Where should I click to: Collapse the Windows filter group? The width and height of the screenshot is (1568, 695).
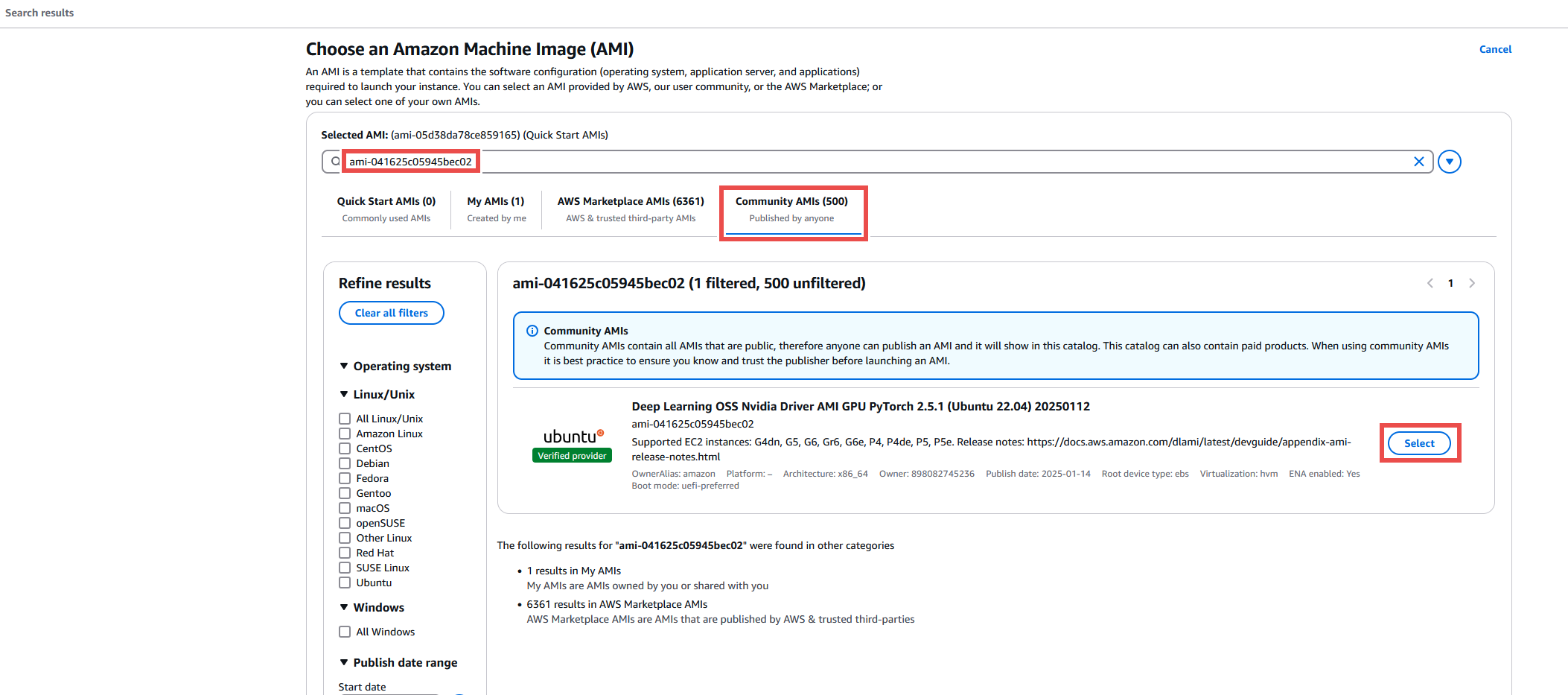(344, 607)
